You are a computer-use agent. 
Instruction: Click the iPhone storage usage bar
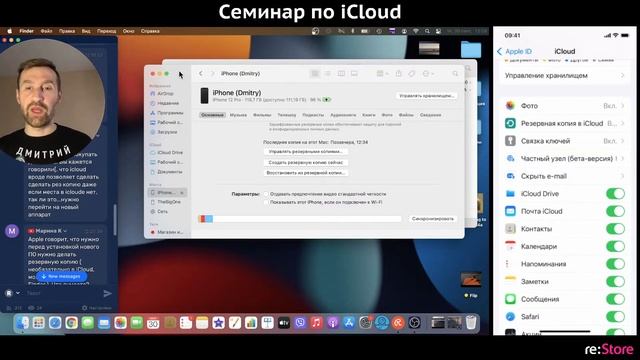(x=300, y=219)
